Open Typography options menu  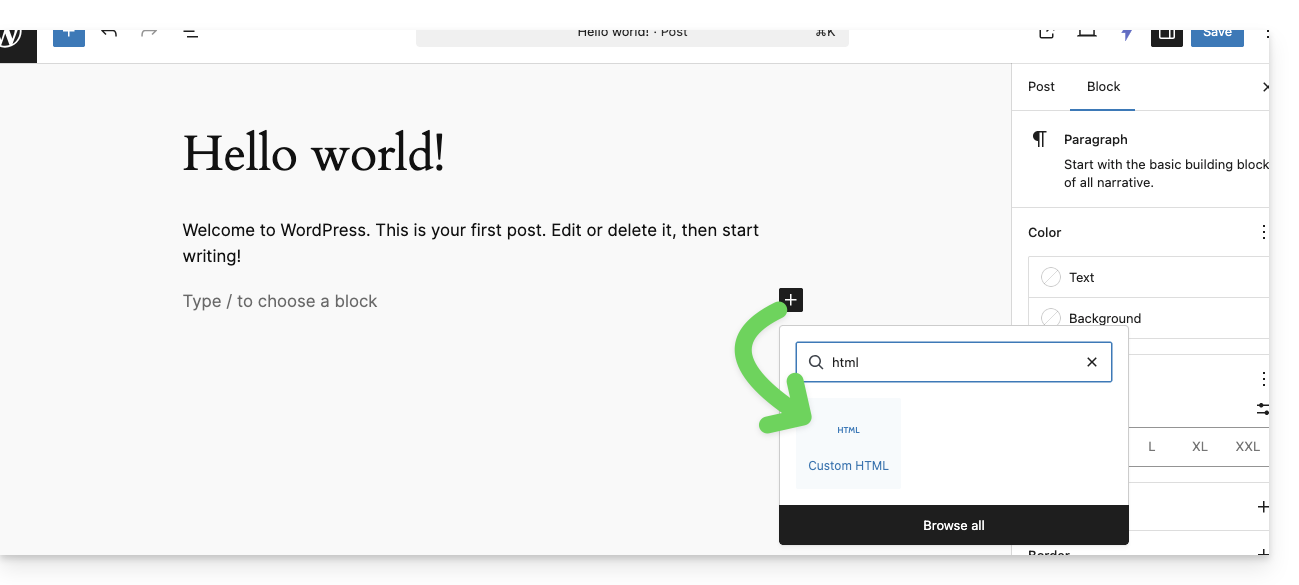tap(1263, 379)
